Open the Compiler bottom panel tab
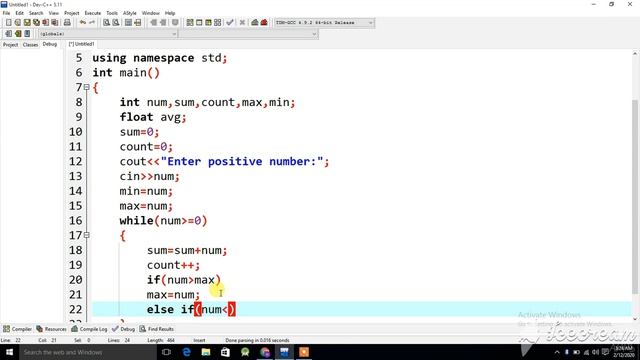The image size is (640, 360). (18, 329)
